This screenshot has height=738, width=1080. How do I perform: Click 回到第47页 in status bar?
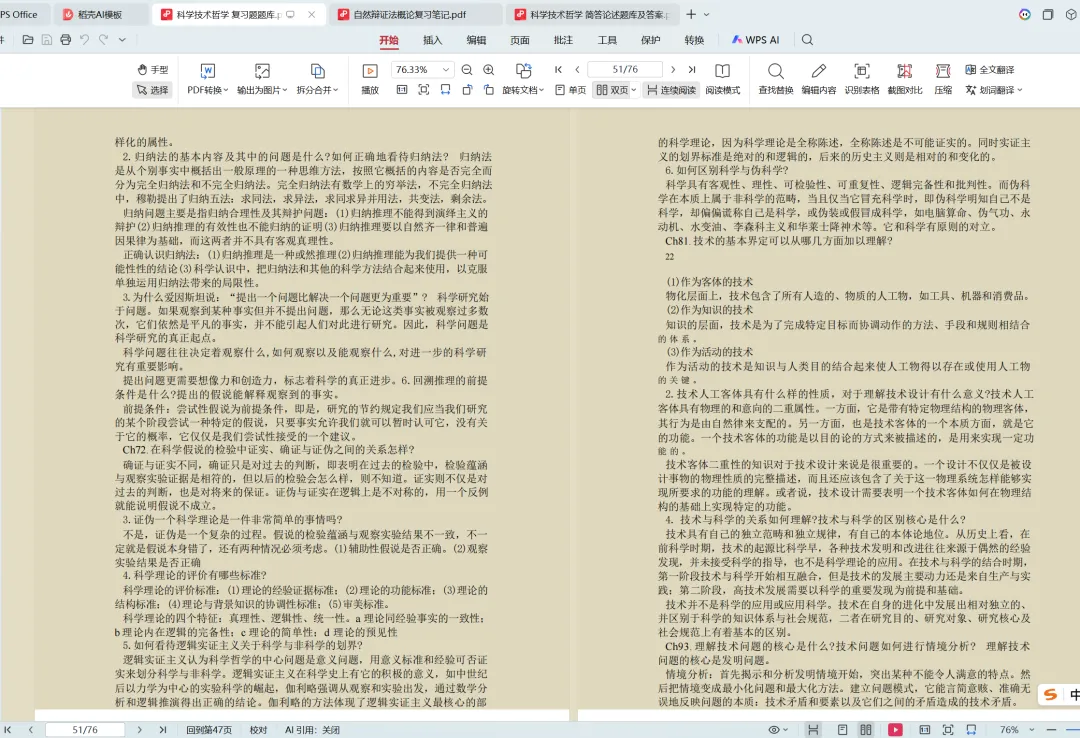pos(209,730)
